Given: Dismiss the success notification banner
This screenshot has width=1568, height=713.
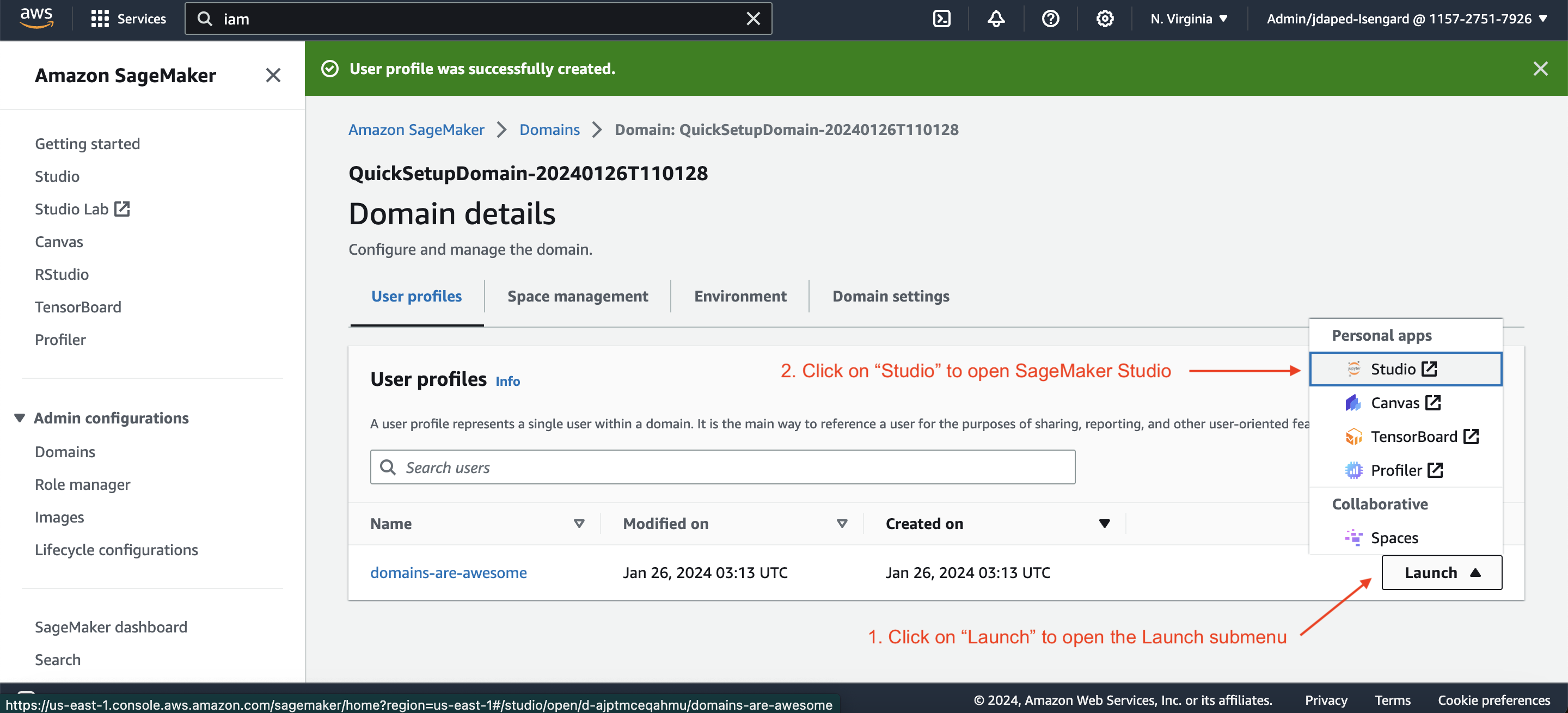Looking at the screenshot, I should click(1540, 69).
